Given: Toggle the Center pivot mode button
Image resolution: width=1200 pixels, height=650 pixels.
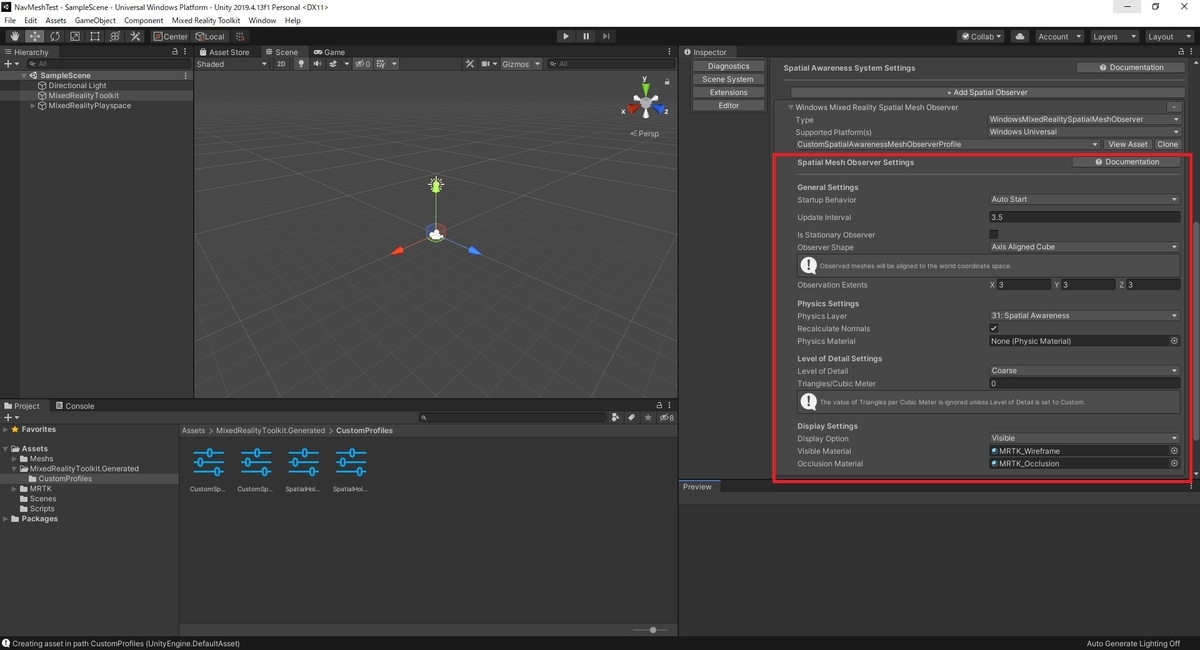Looking at the screenshot, I should coord(171,36).
